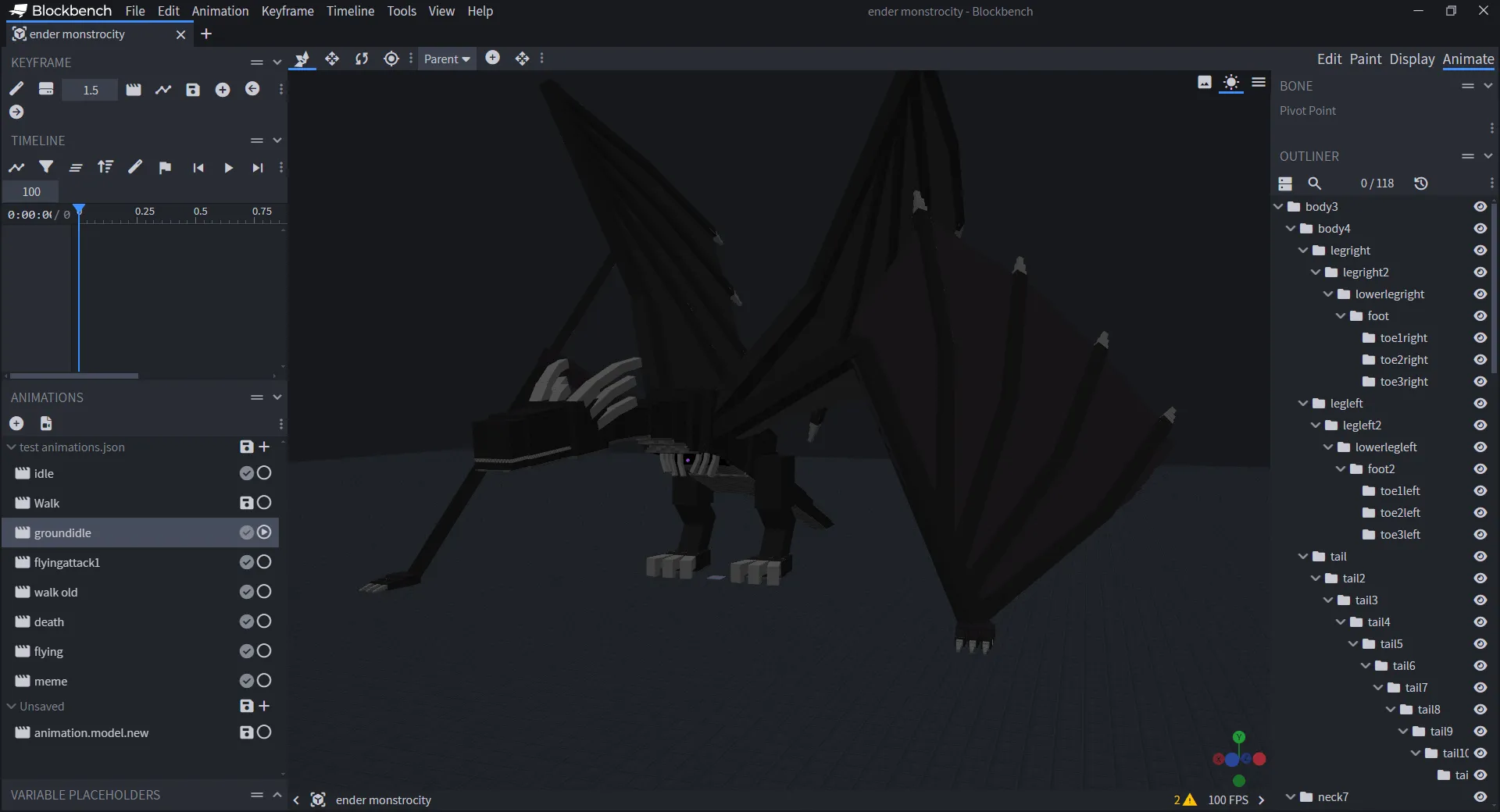Collapse the foot2 group
This screenshot has height=812, width=1500.
coord(1341,469)
